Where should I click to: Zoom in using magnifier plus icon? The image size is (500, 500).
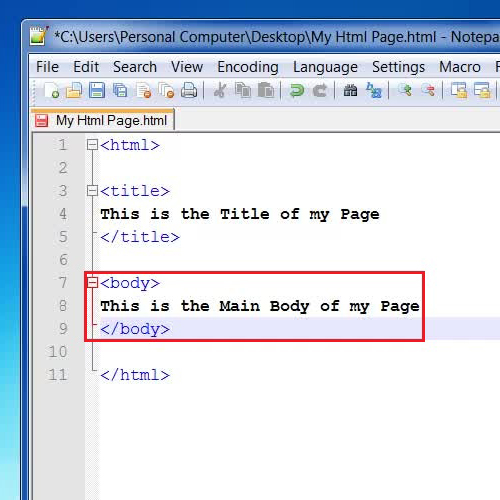(x=405, y=90)
